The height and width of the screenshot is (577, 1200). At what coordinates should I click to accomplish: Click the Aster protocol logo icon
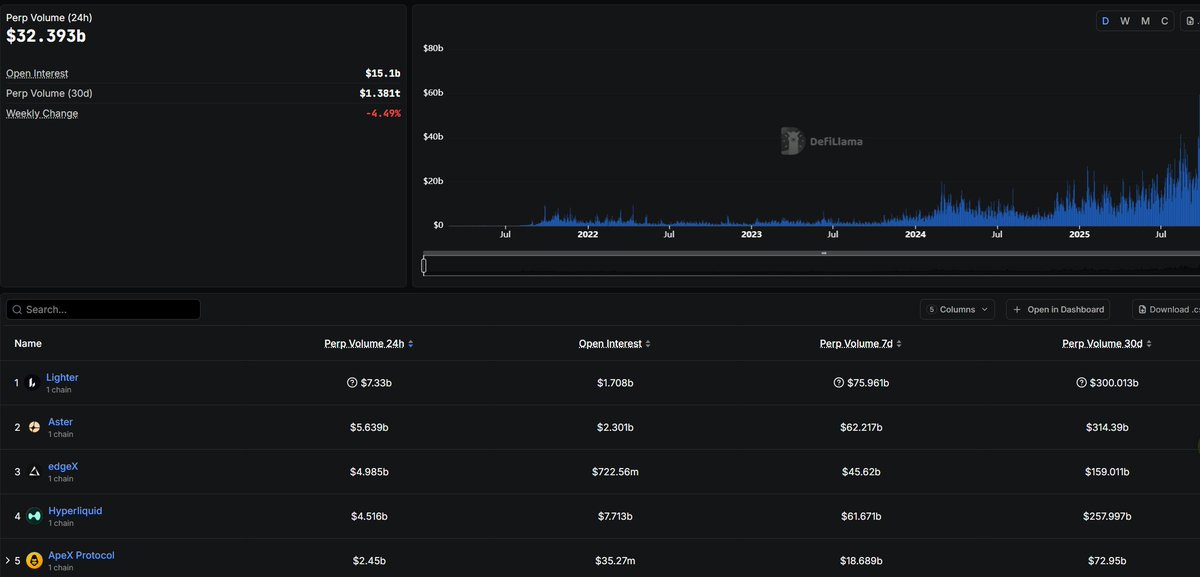pyautogui.click(x=34, y=427)
